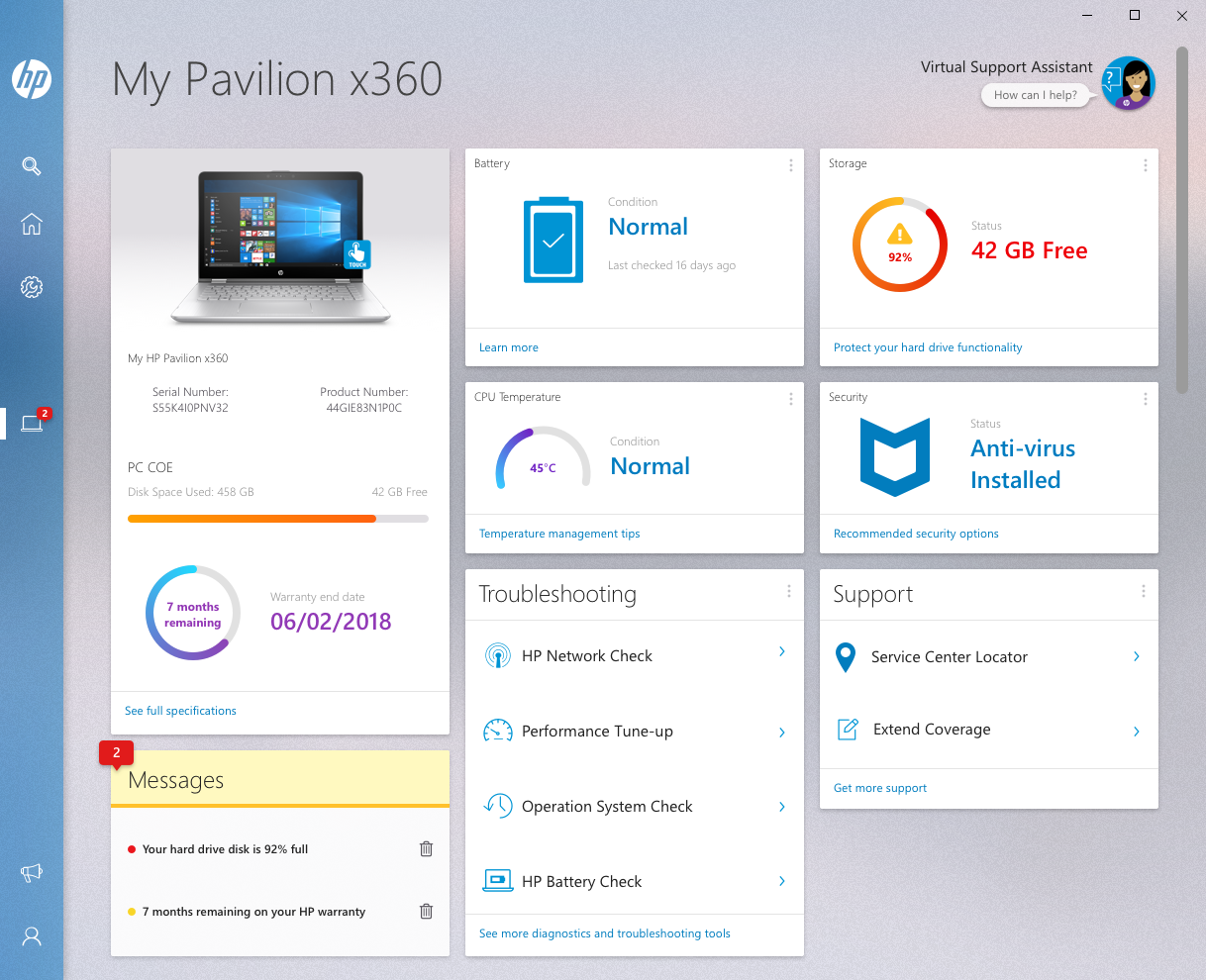The height and width of the screenshot is (980, 1206).
Task: Click the Service Center Locator pin icon
Action: 846,656
